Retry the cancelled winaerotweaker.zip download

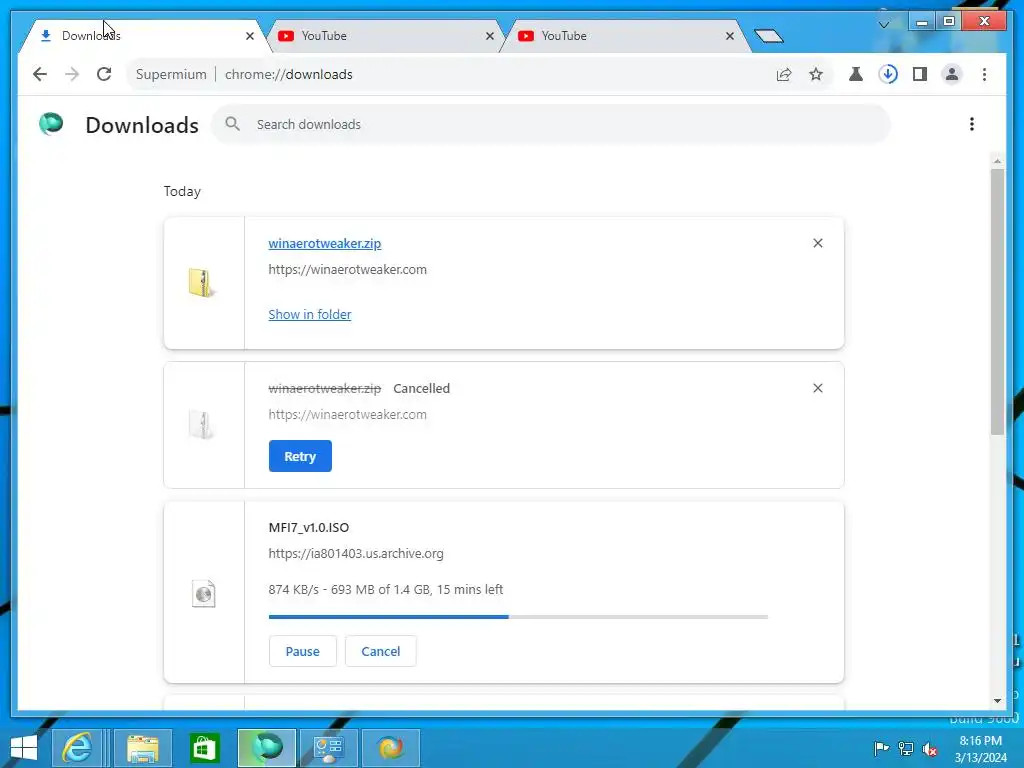pos(300,456)
